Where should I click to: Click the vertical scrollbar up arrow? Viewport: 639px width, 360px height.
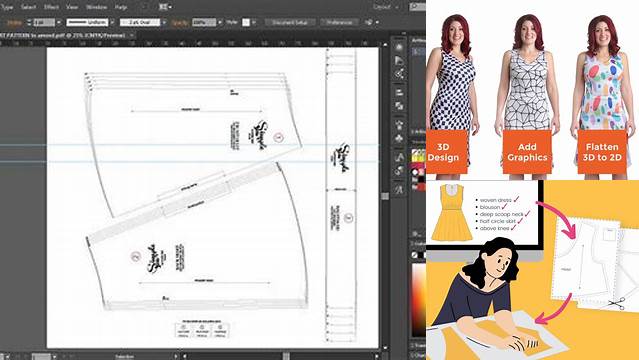coord(385,44)
